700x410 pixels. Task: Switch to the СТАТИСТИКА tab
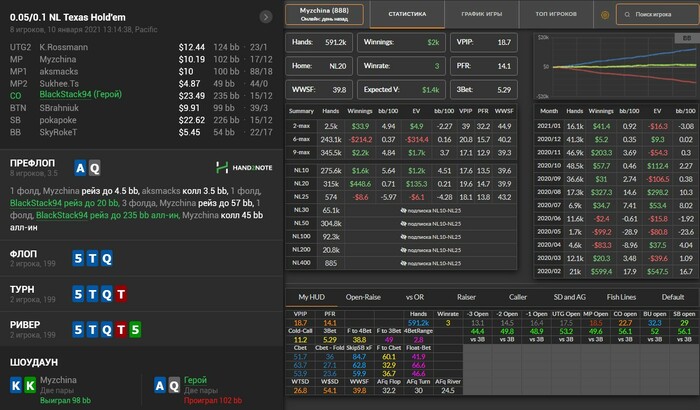(407, 14)
